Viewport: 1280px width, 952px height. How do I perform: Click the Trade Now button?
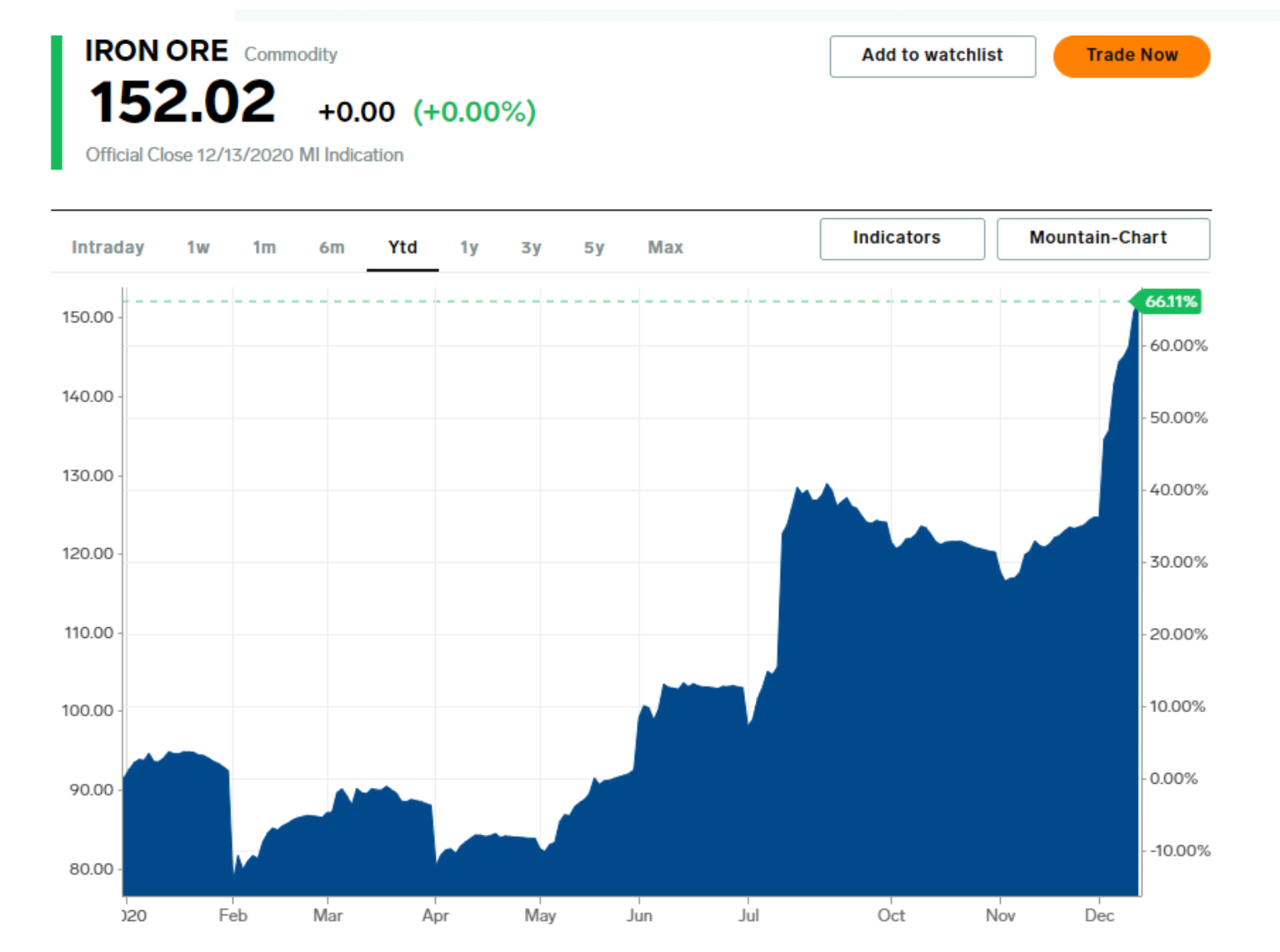pos(1131,56)
